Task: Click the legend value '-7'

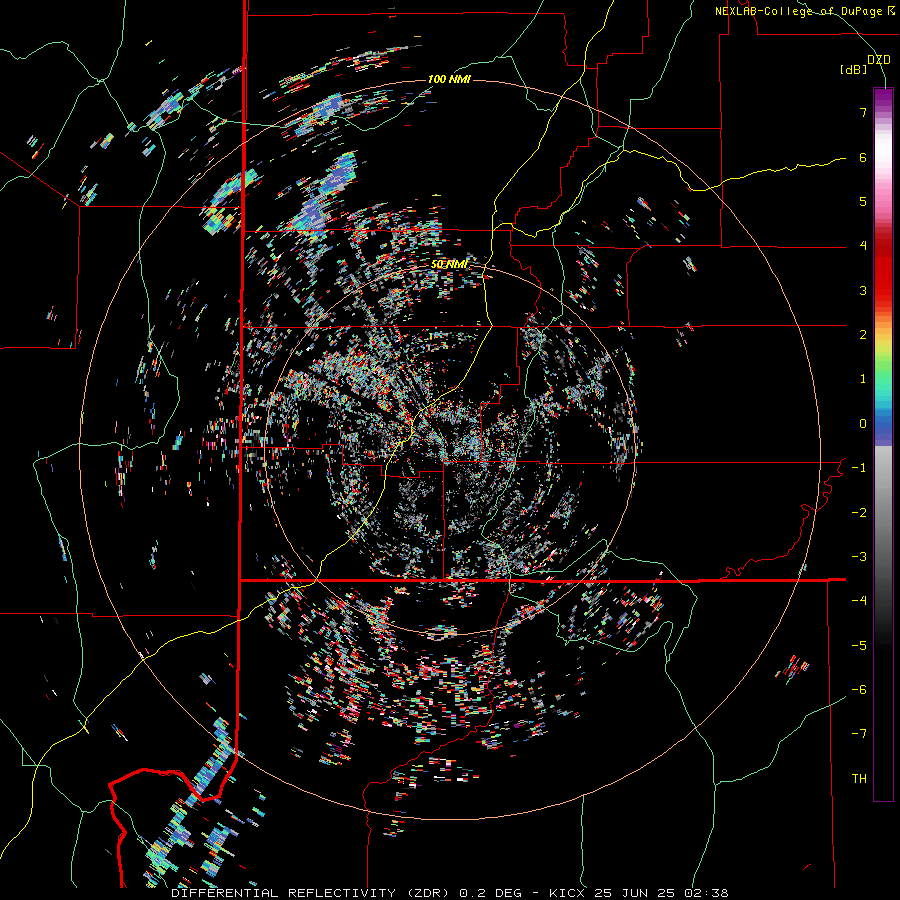Action: [859, 734]
